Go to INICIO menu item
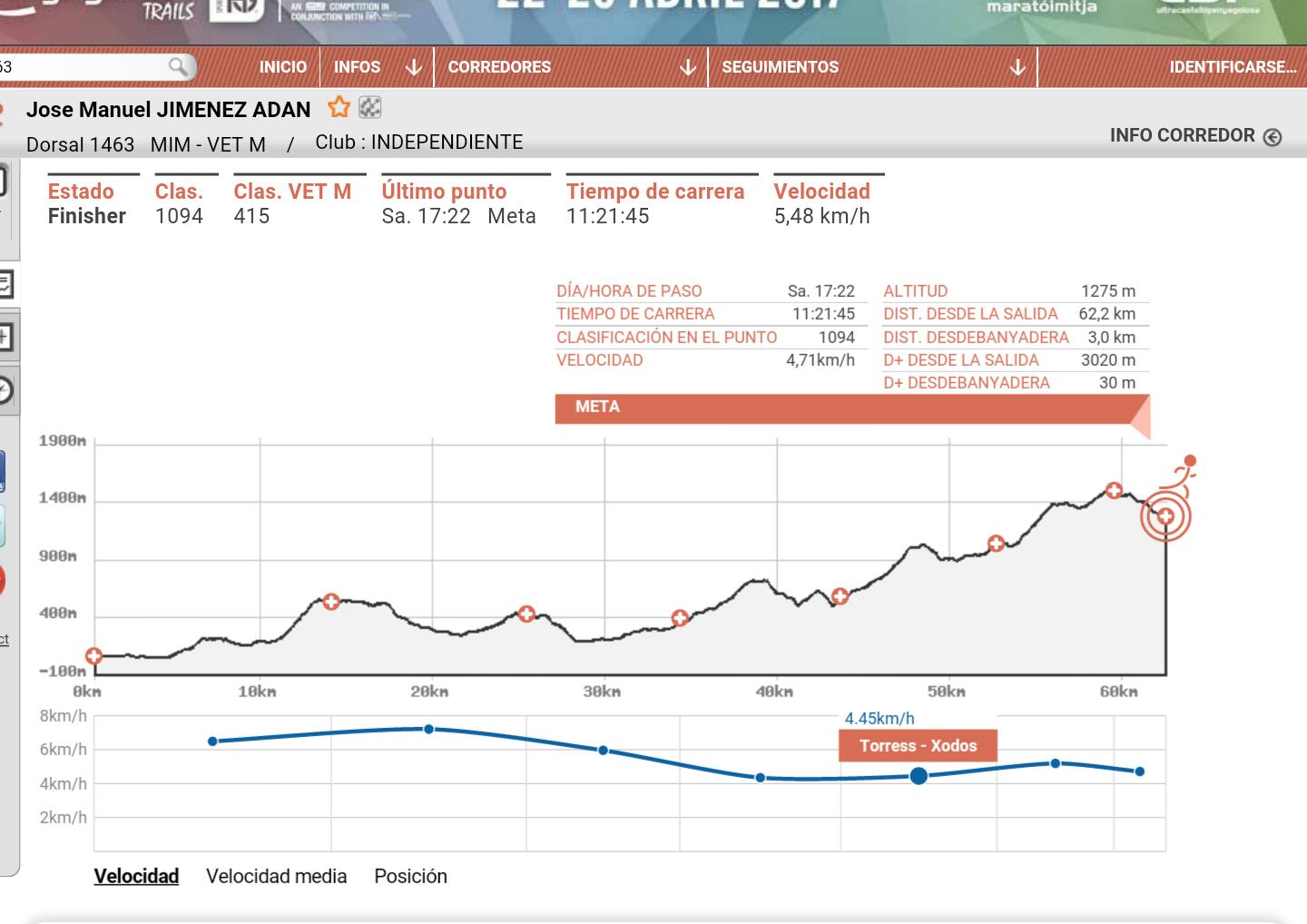Viewport: 1307px width, 924px height. coord(282,67)
